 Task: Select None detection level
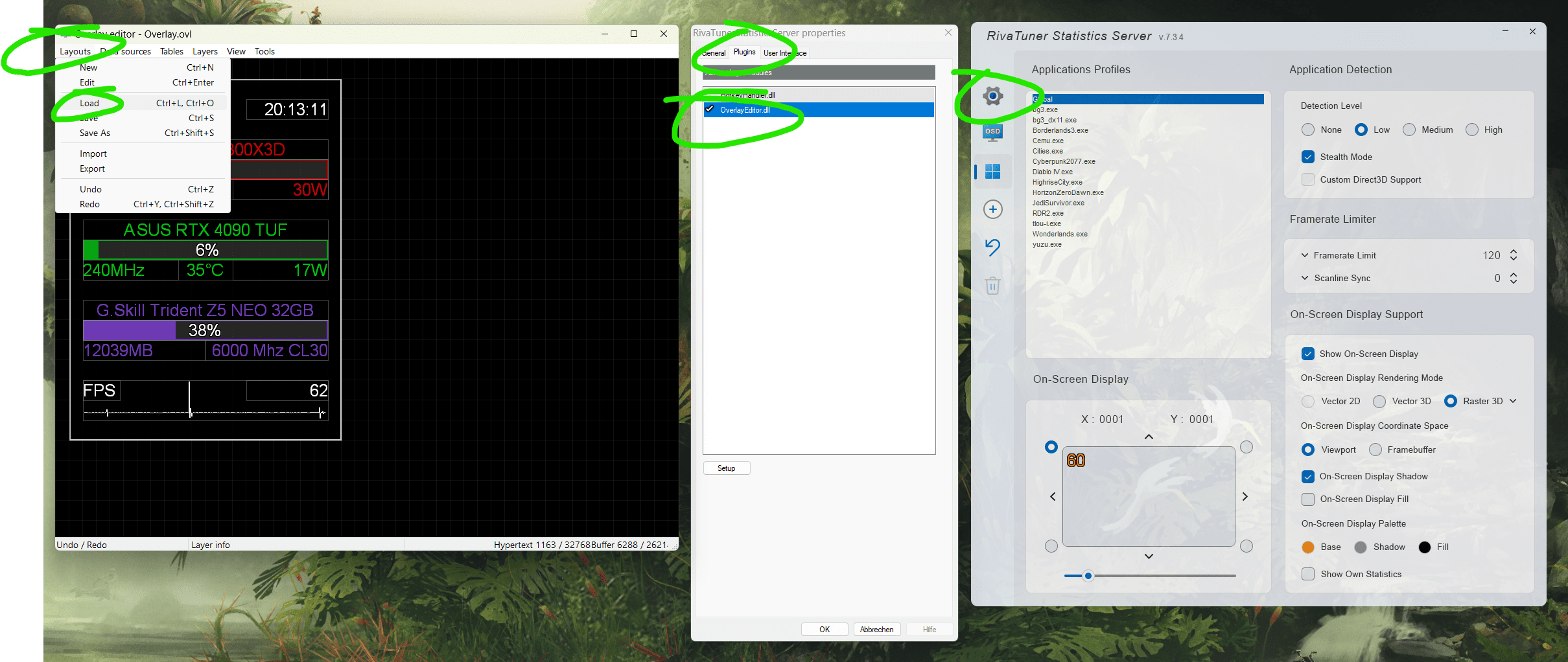pos(1308,130)
